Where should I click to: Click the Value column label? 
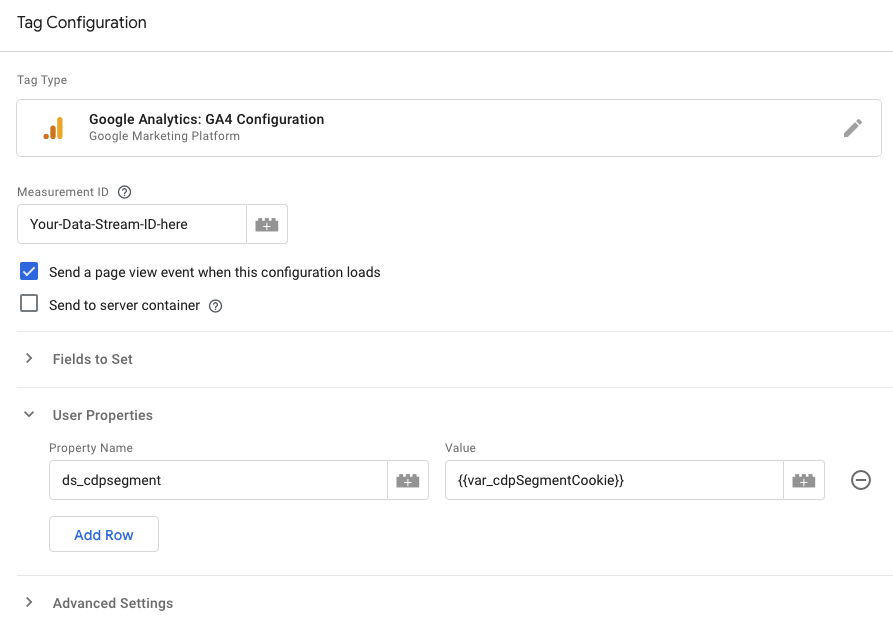point(460,448)
